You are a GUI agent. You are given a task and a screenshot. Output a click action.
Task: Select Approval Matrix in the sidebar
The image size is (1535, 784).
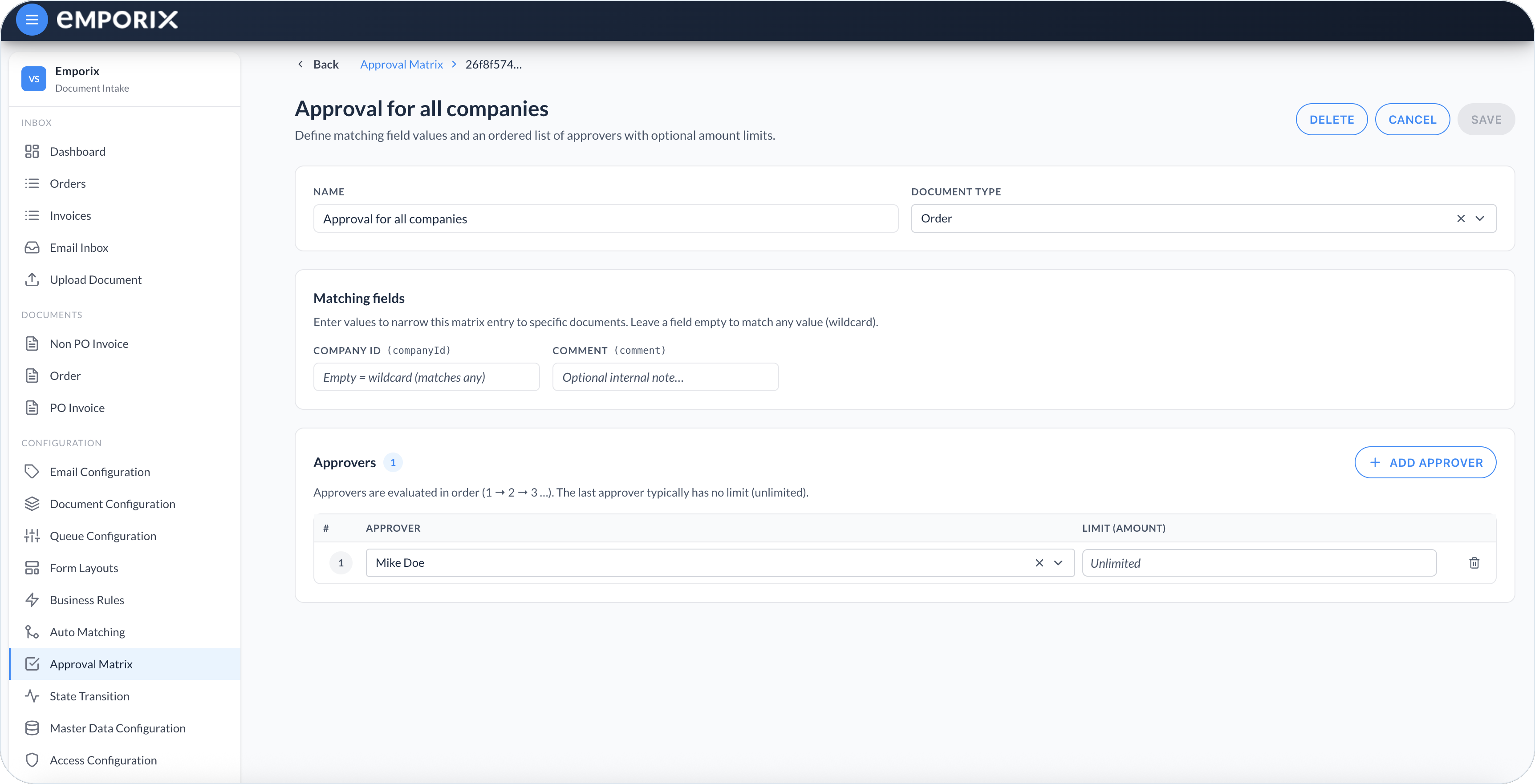coord(125,664)
